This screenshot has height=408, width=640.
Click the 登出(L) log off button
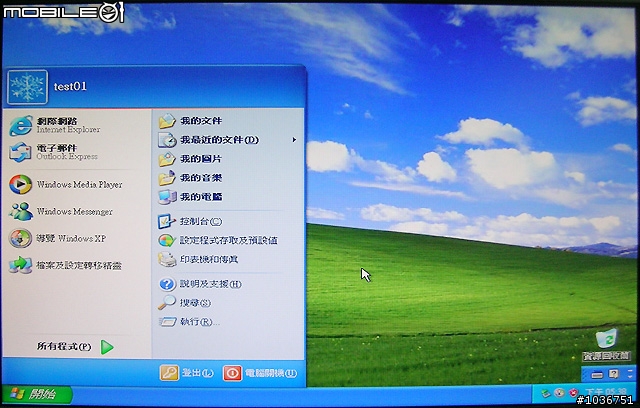tap(187, 373)
